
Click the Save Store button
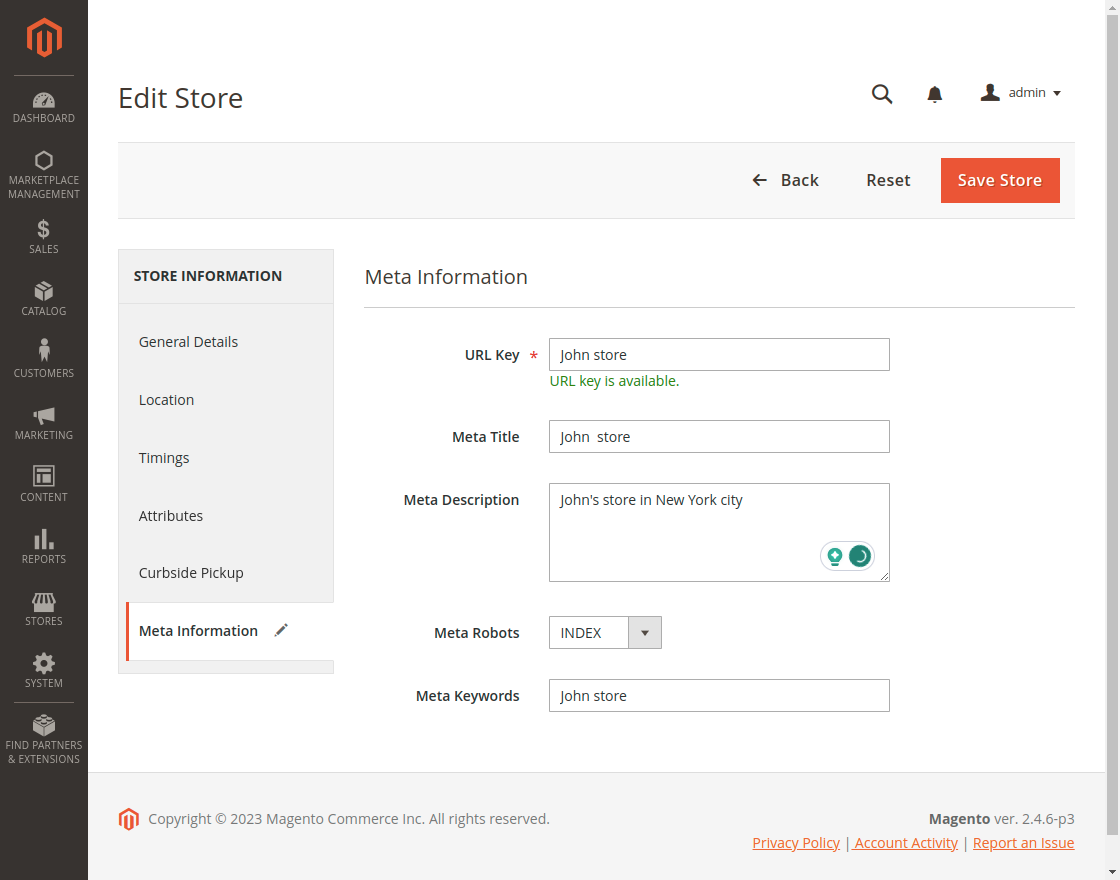click(999, 180)
